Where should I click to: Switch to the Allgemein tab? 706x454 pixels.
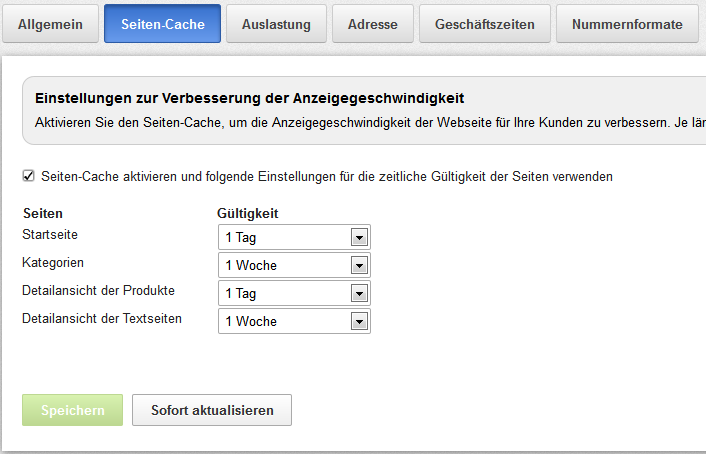[x=49, y=24]
